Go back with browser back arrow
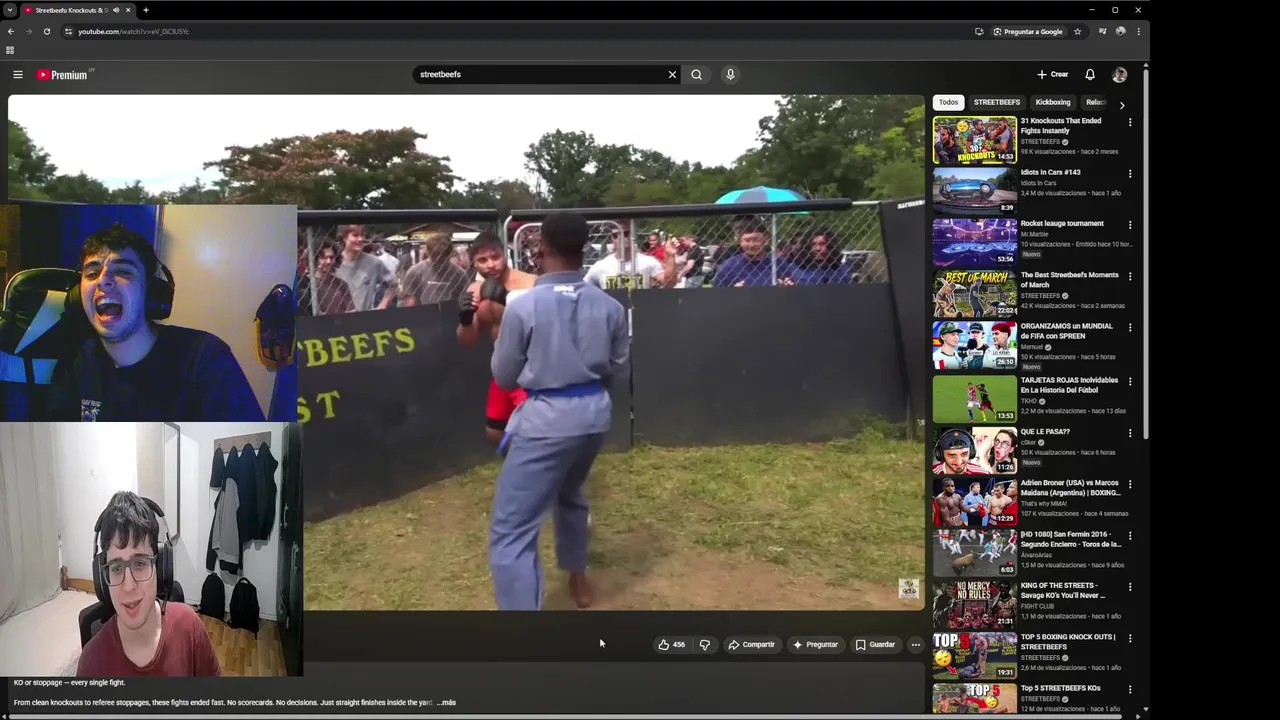Image resolution: width=1280 pixels, height=720 pixels. (11, 31)
